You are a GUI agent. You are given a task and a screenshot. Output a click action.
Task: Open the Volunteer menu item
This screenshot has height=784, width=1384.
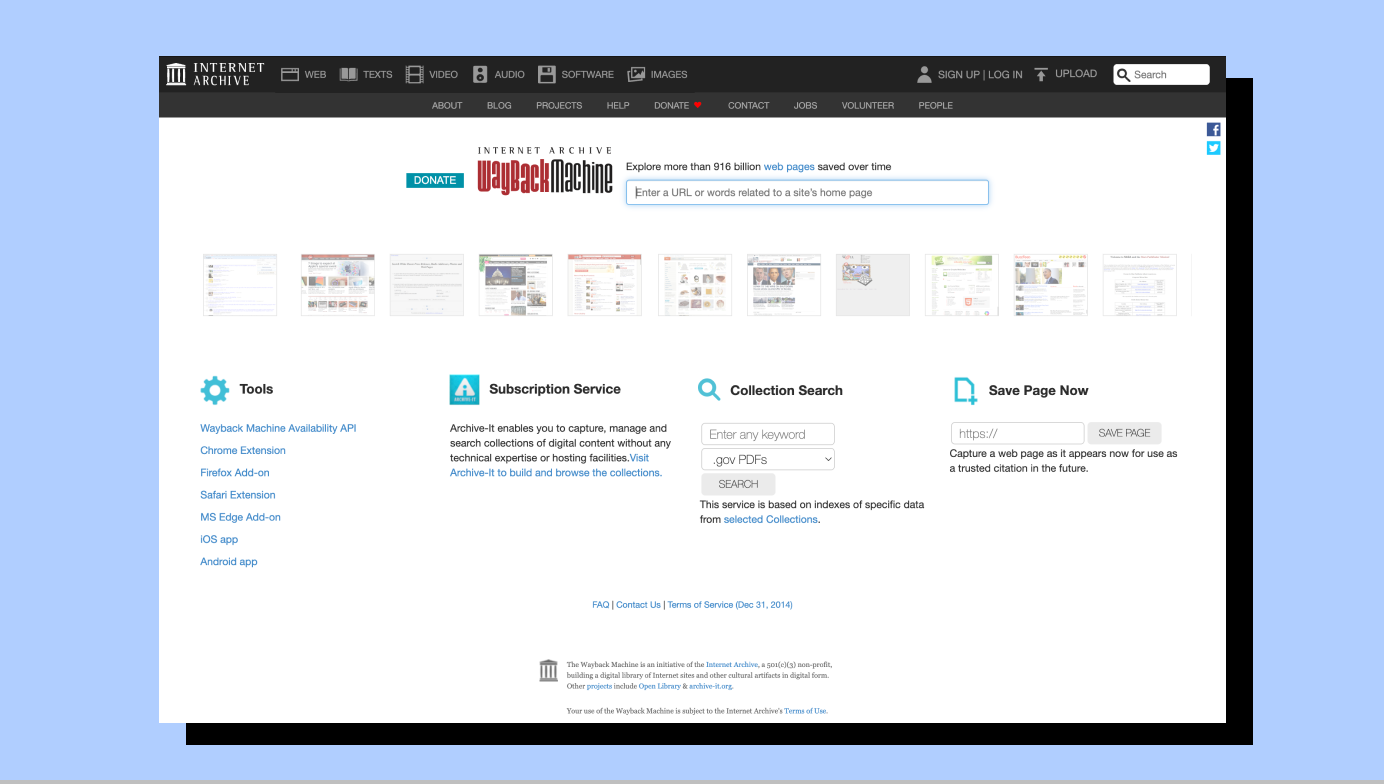[868, 105]
